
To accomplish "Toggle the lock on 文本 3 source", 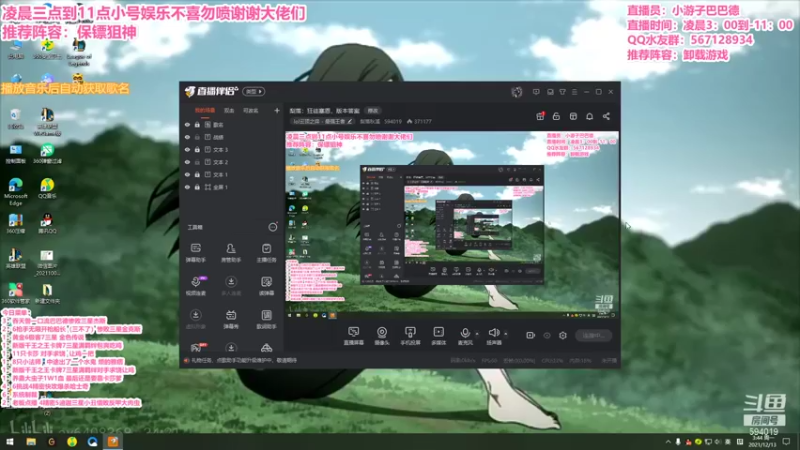I will click(x=197, y=149).
